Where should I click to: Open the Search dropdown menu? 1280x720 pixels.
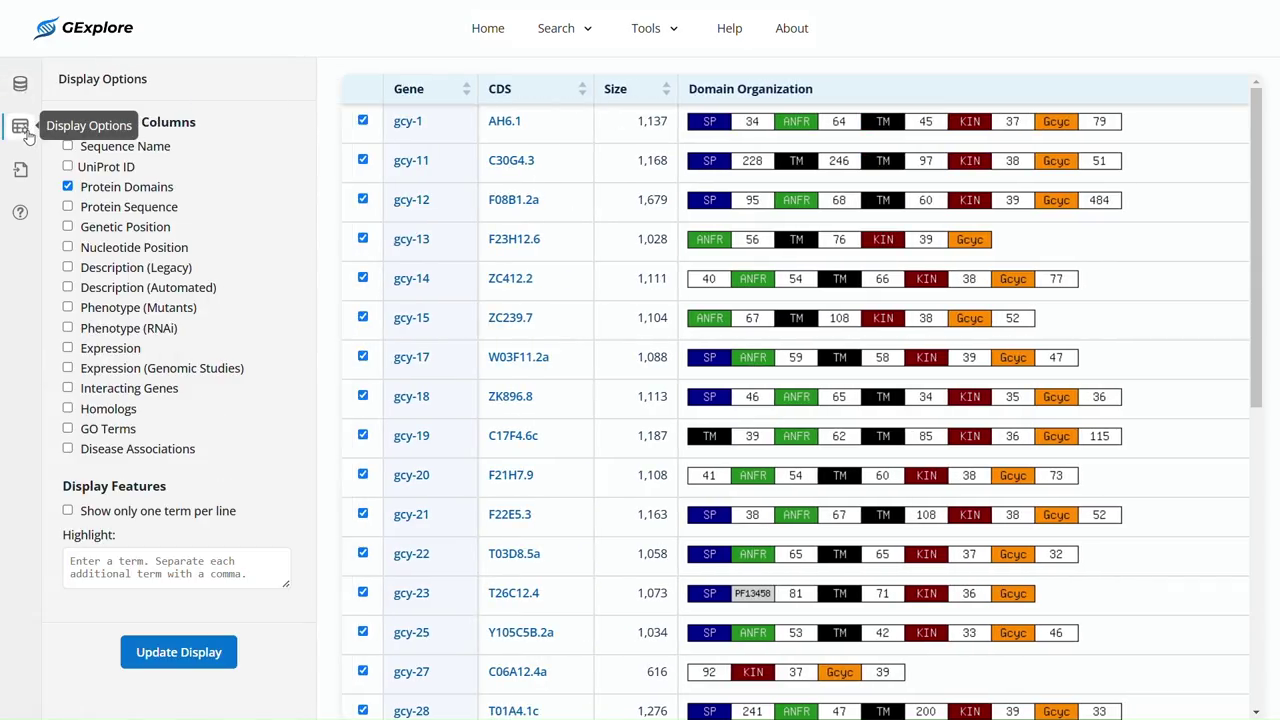565,28
